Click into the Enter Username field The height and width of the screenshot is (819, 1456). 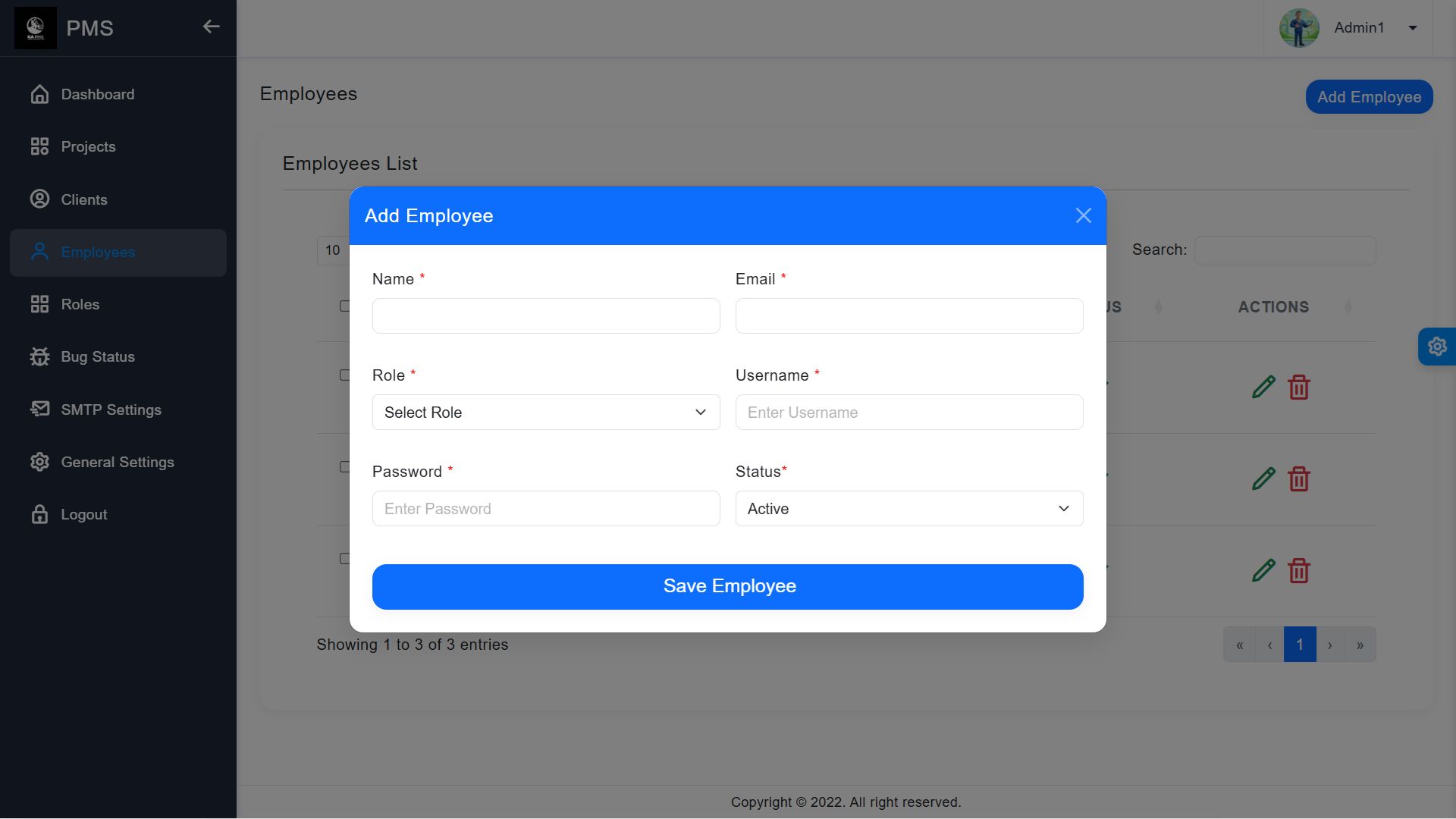click(x=908, y=413)
